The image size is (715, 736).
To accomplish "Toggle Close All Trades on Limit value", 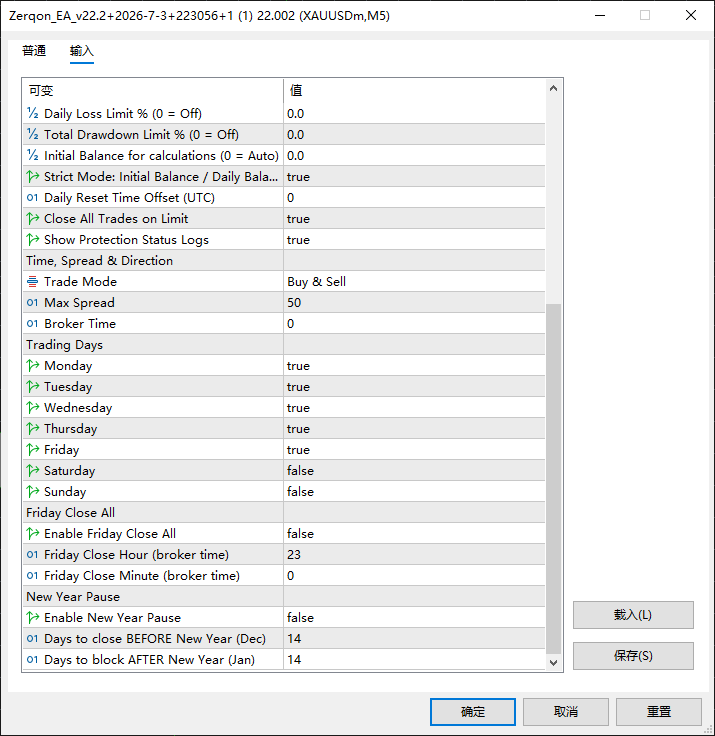I will tap(414, 219).
